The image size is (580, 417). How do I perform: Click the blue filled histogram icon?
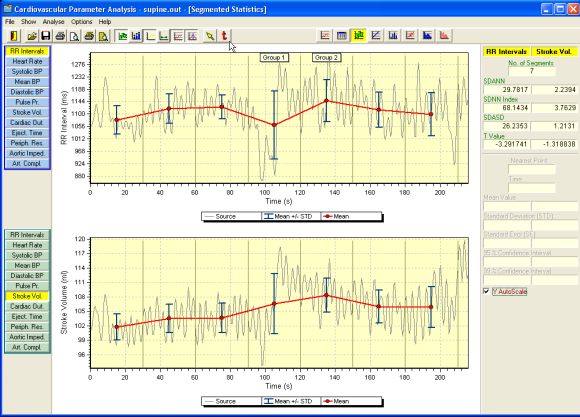point(427,36)
